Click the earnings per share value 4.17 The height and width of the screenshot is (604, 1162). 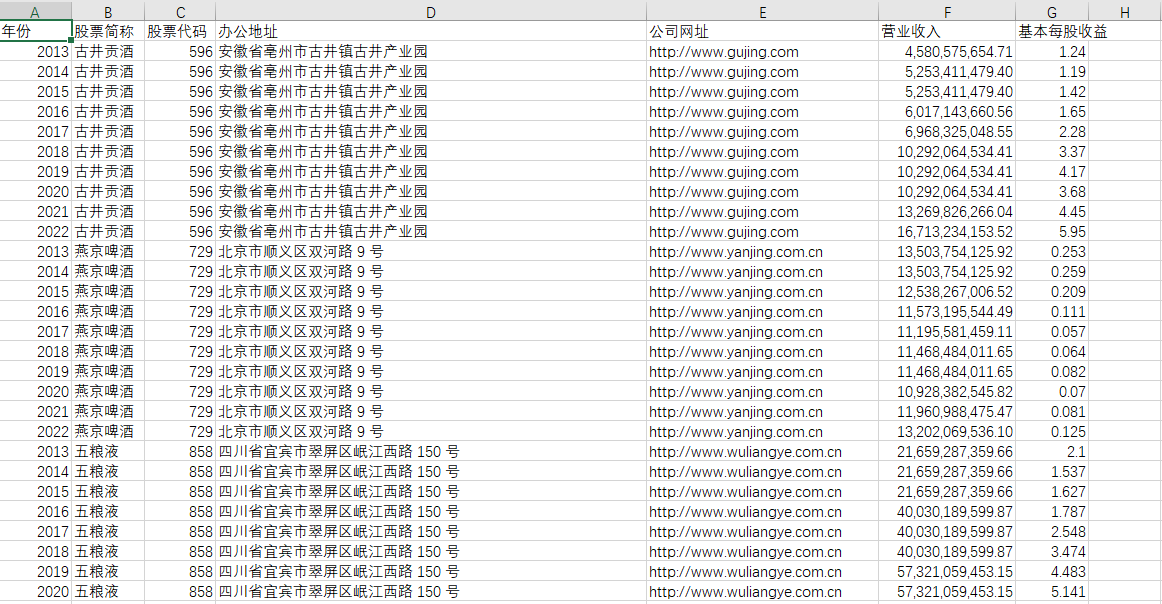pyautogui.click(x=1052, y=172)
